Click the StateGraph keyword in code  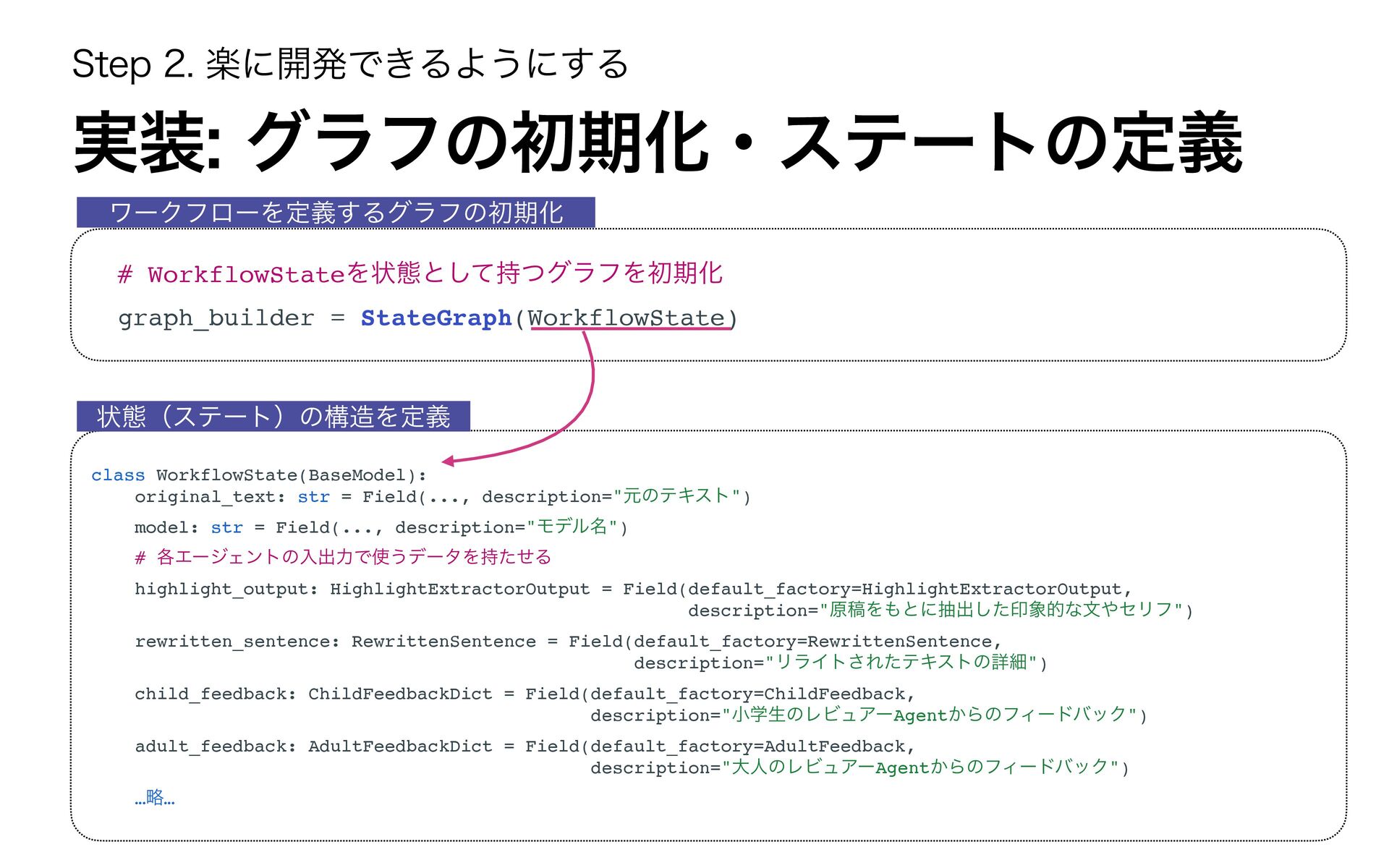[x=436, y=318]
